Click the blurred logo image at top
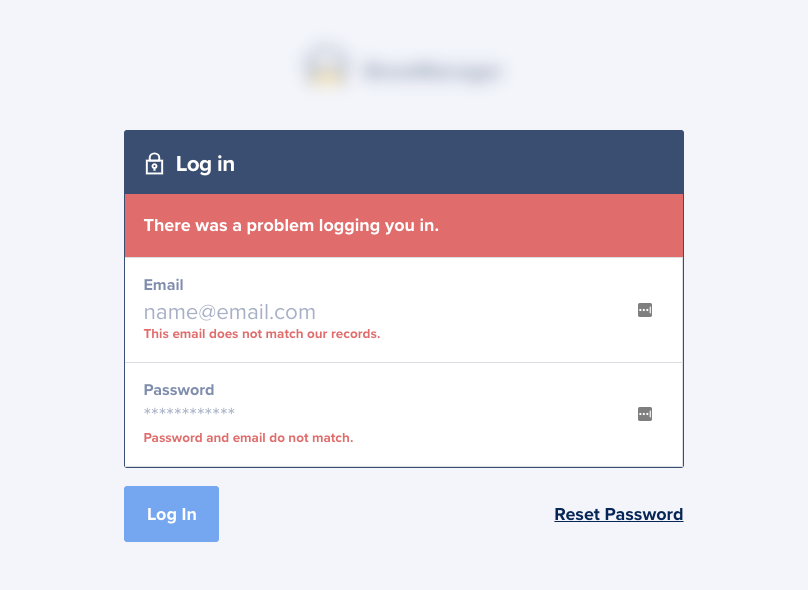This screenshot has width=808, height=590. pos(326,65)
